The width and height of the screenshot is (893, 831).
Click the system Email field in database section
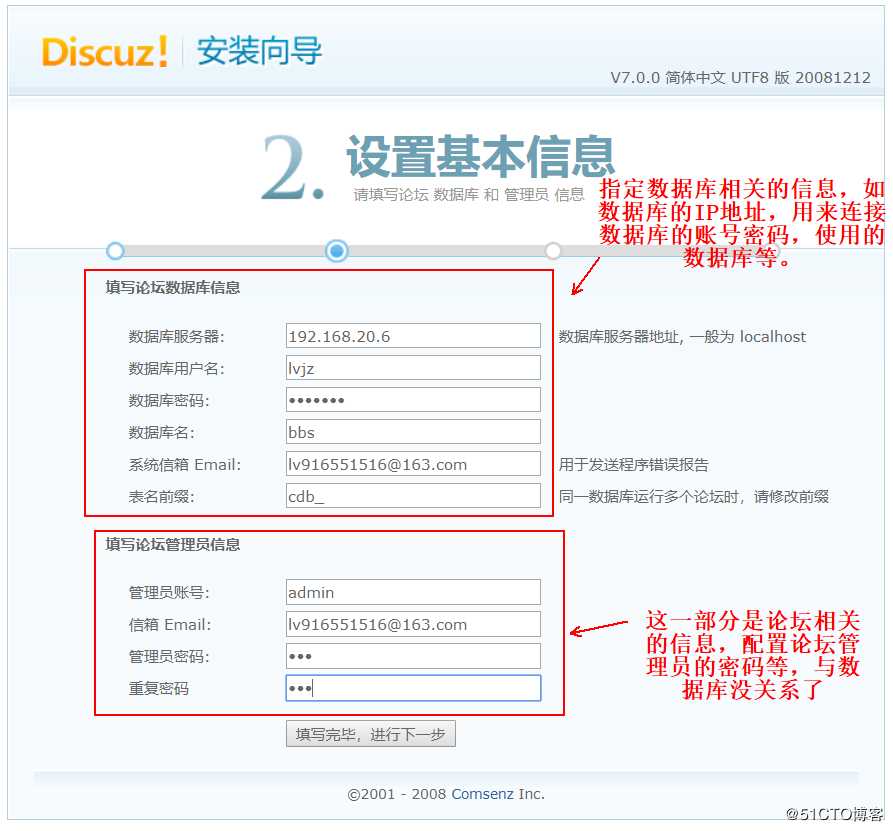413,464
